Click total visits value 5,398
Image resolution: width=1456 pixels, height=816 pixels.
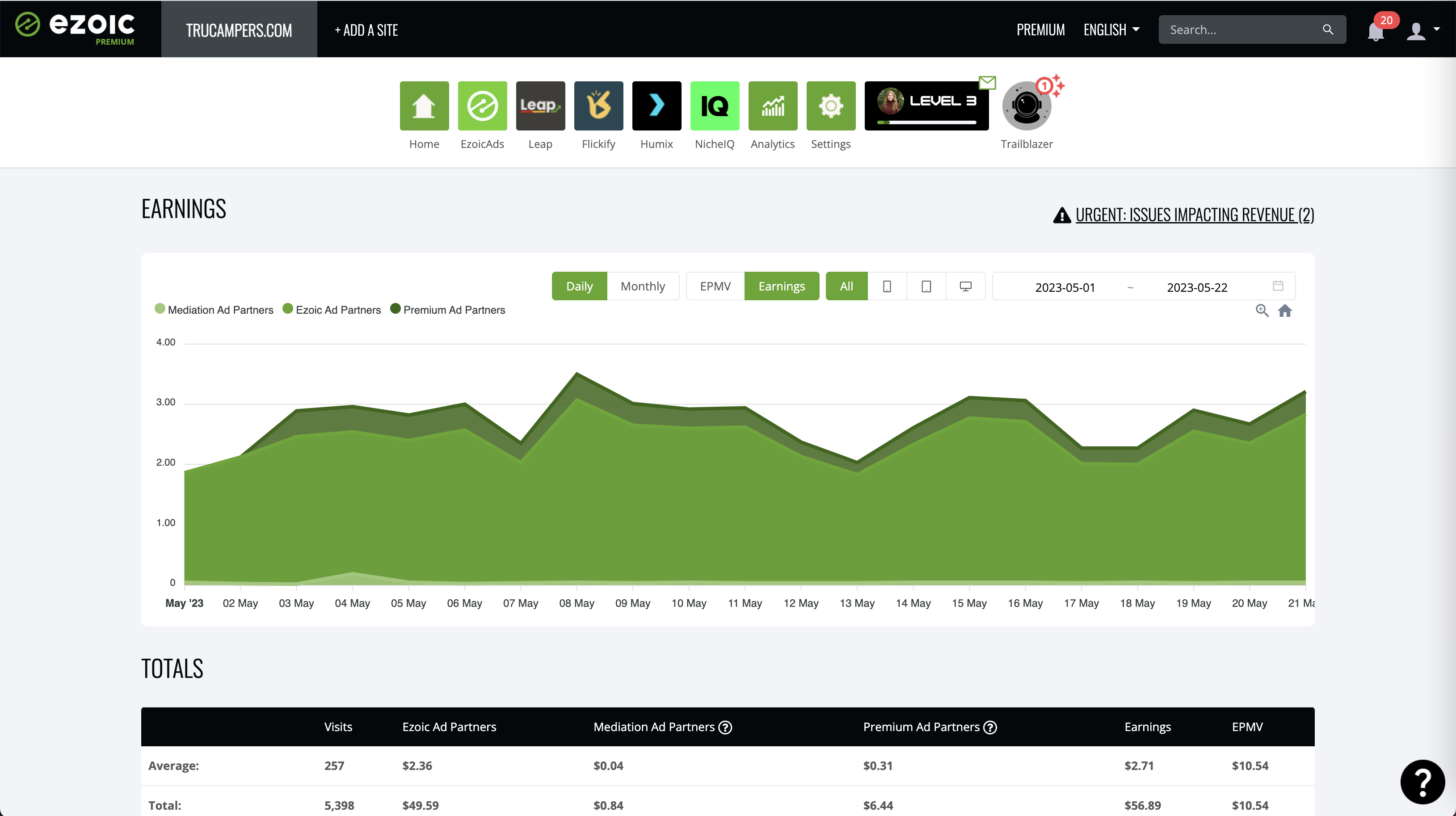(x=339, y=805)
